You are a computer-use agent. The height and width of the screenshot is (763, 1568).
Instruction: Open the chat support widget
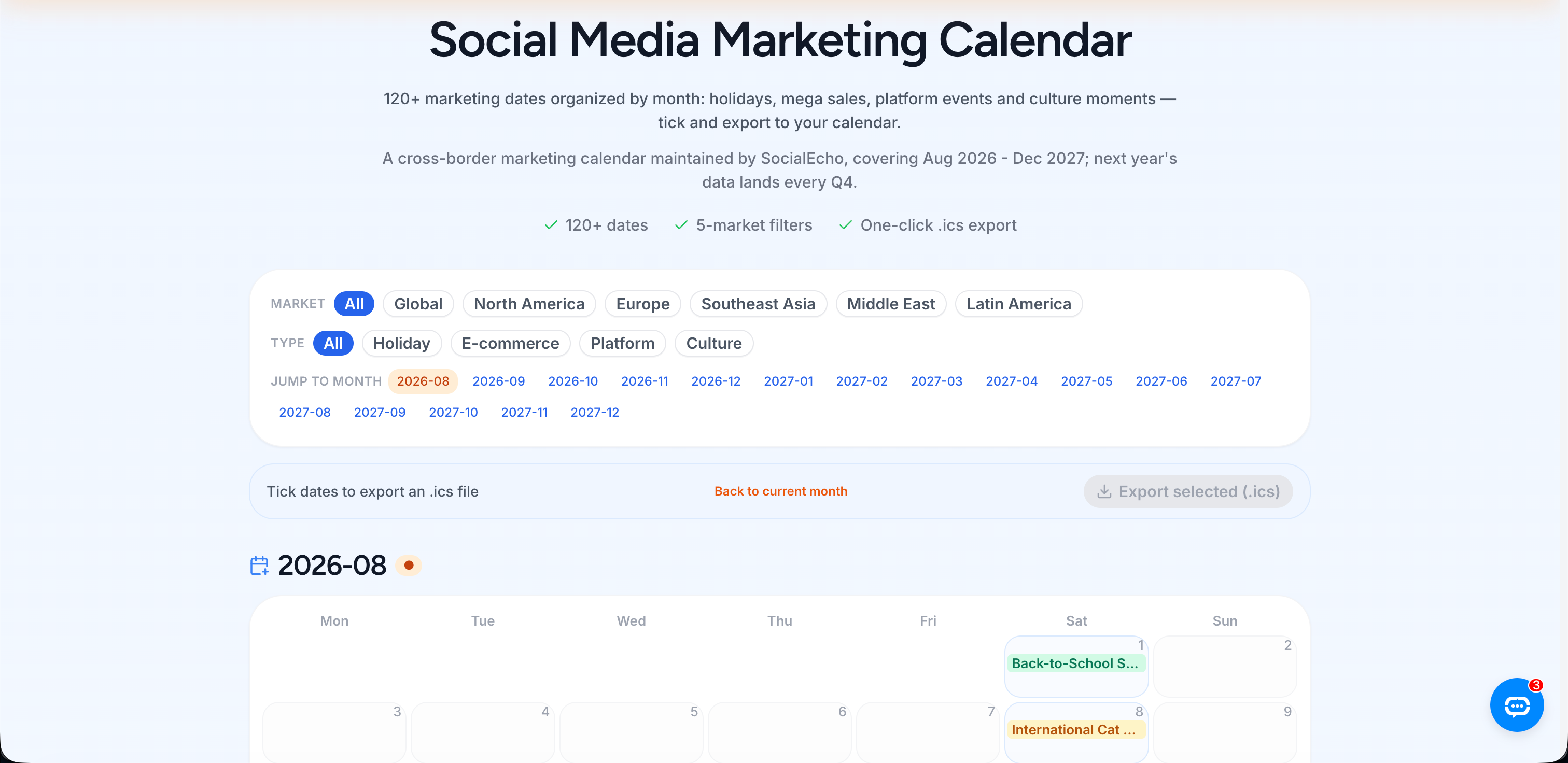(x=1516, y=705)
